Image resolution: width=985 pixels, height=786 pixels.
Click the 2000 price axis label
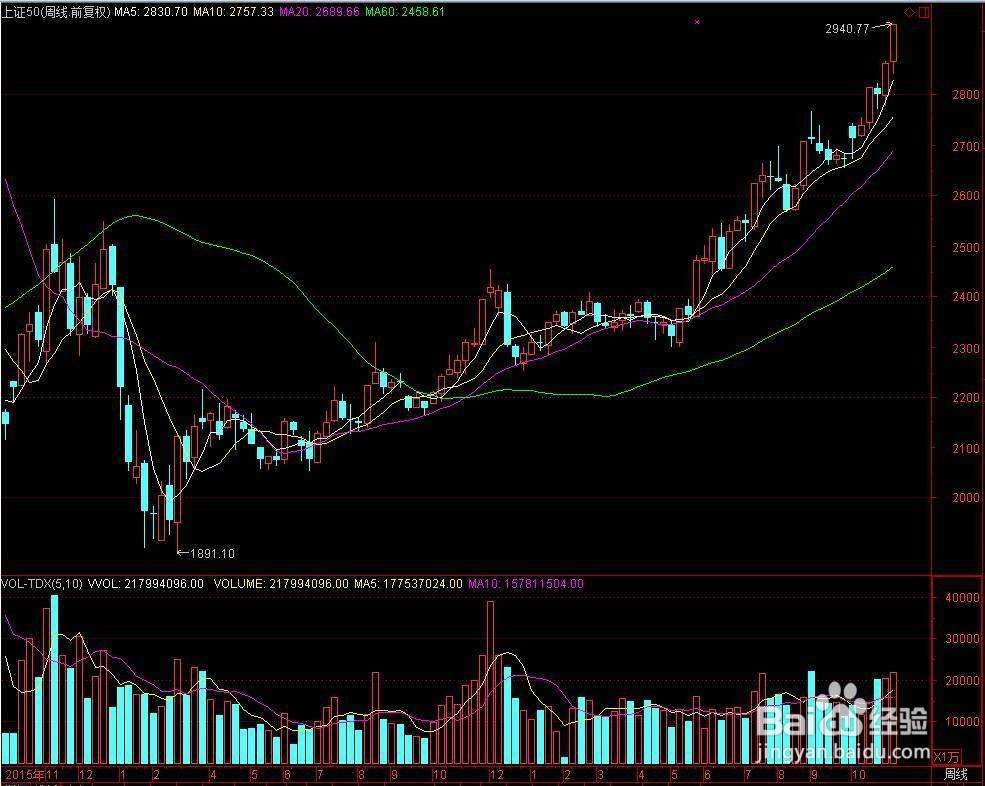(x=966, y=498)
